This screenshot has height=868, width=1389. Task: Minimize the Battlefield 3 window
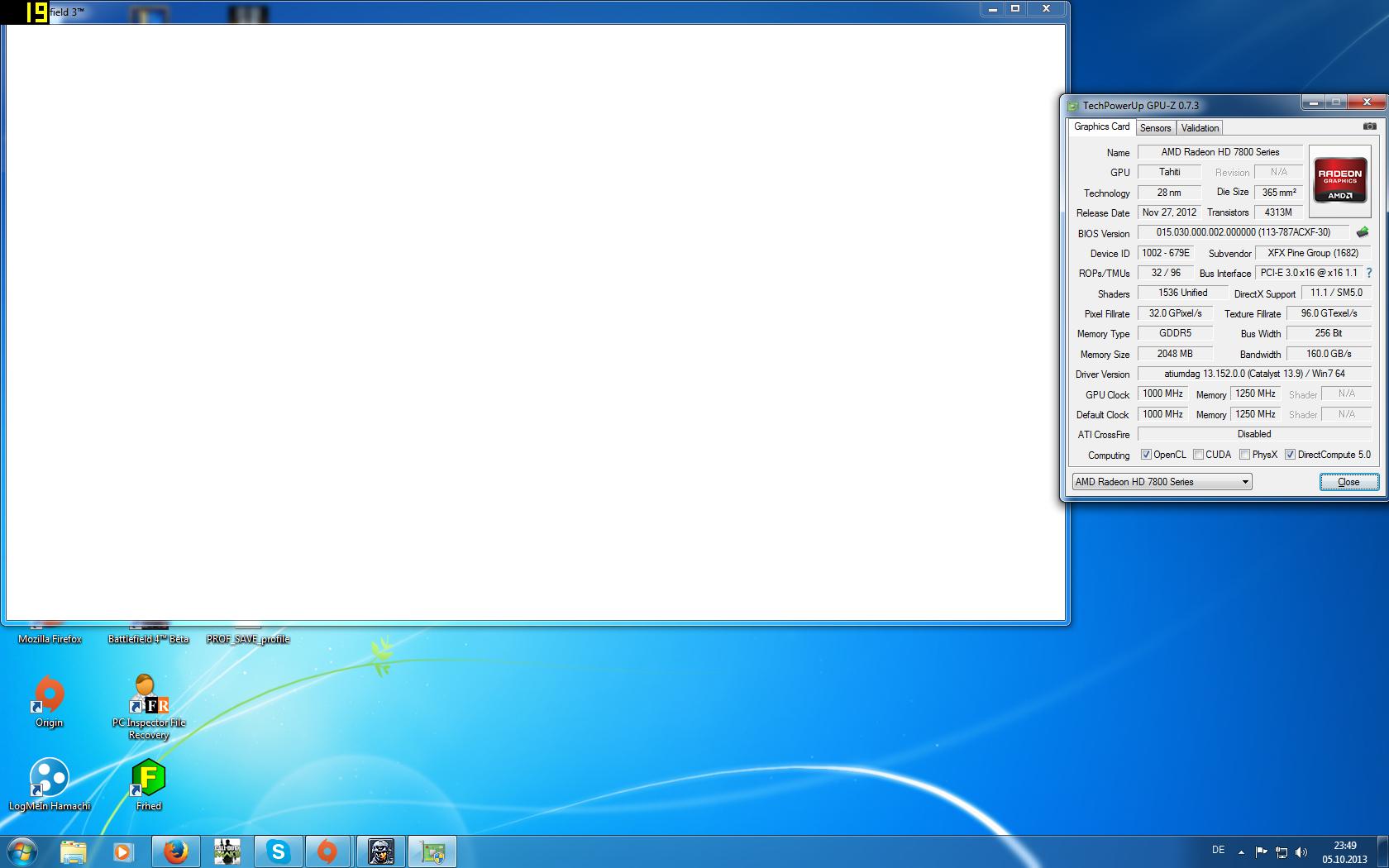(992, 8)
